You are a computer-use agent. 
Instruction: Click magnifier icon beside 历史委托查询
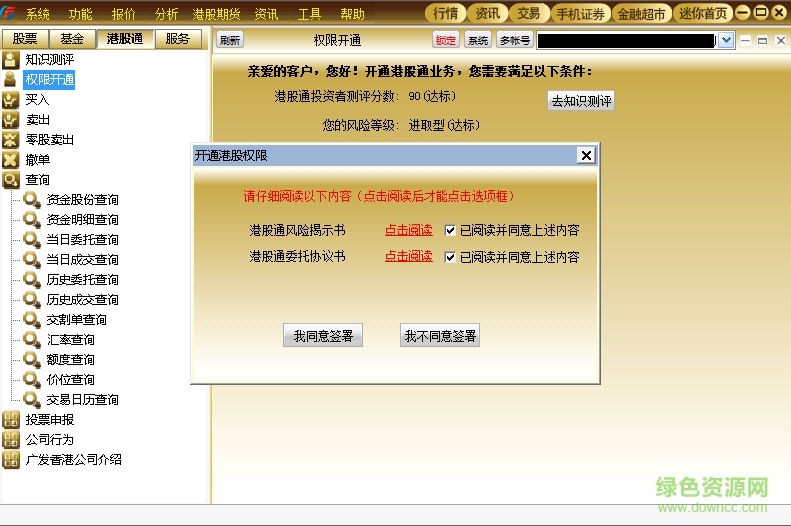coord(32,280)
